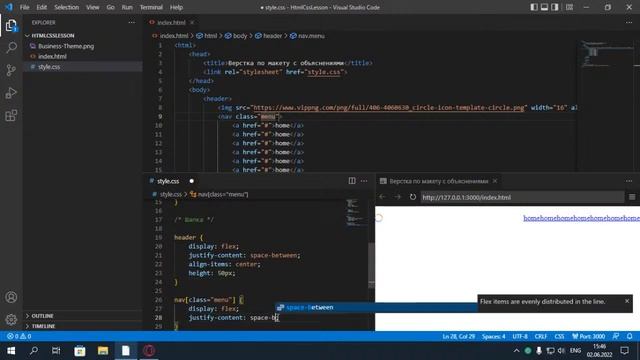Open the Manage gear menu

click(11, 319)
